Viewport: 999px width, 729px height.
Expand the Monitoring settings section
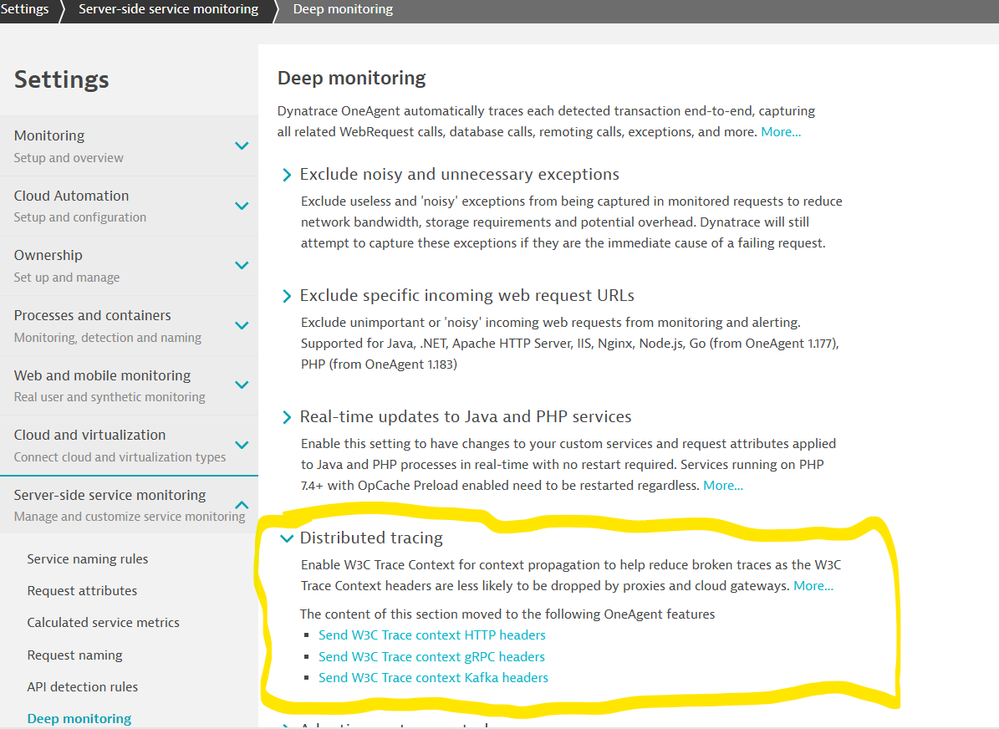[241, 146]
